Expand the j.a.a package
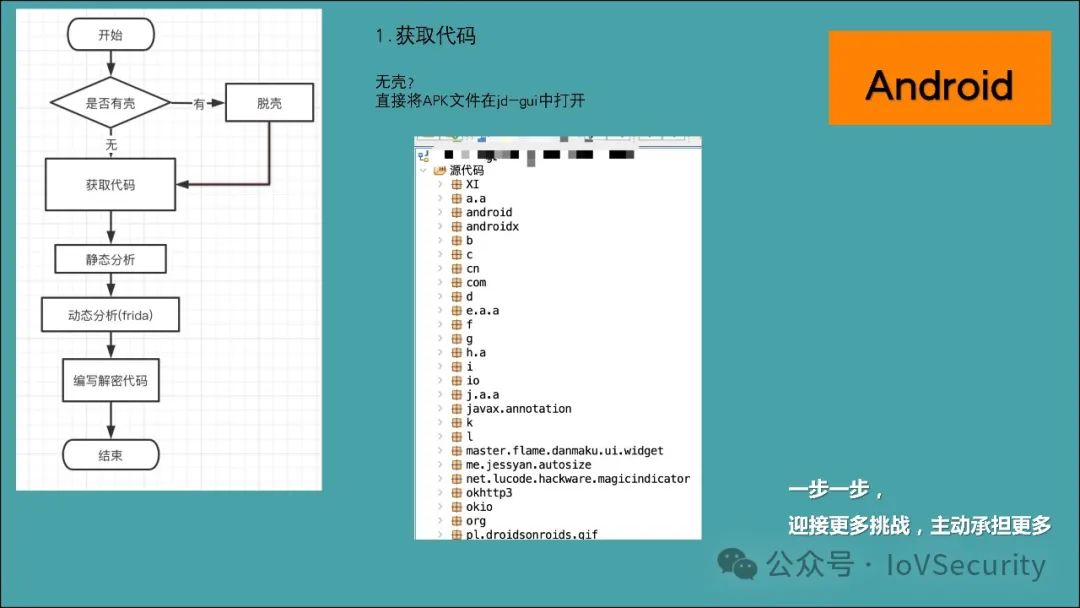This screenshot has height=608, width=1080. coord(440,395)
